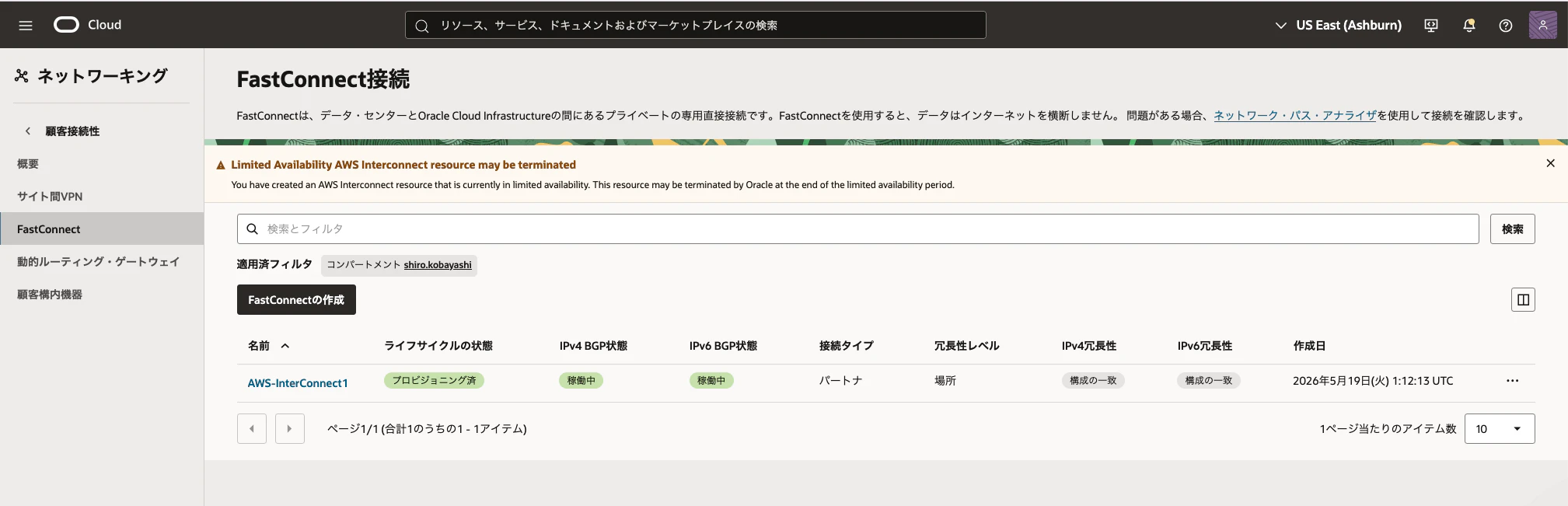Click the ページ1/1 pagination text
The height and width of the screenshot is (506, 1568).
(427, 429)
